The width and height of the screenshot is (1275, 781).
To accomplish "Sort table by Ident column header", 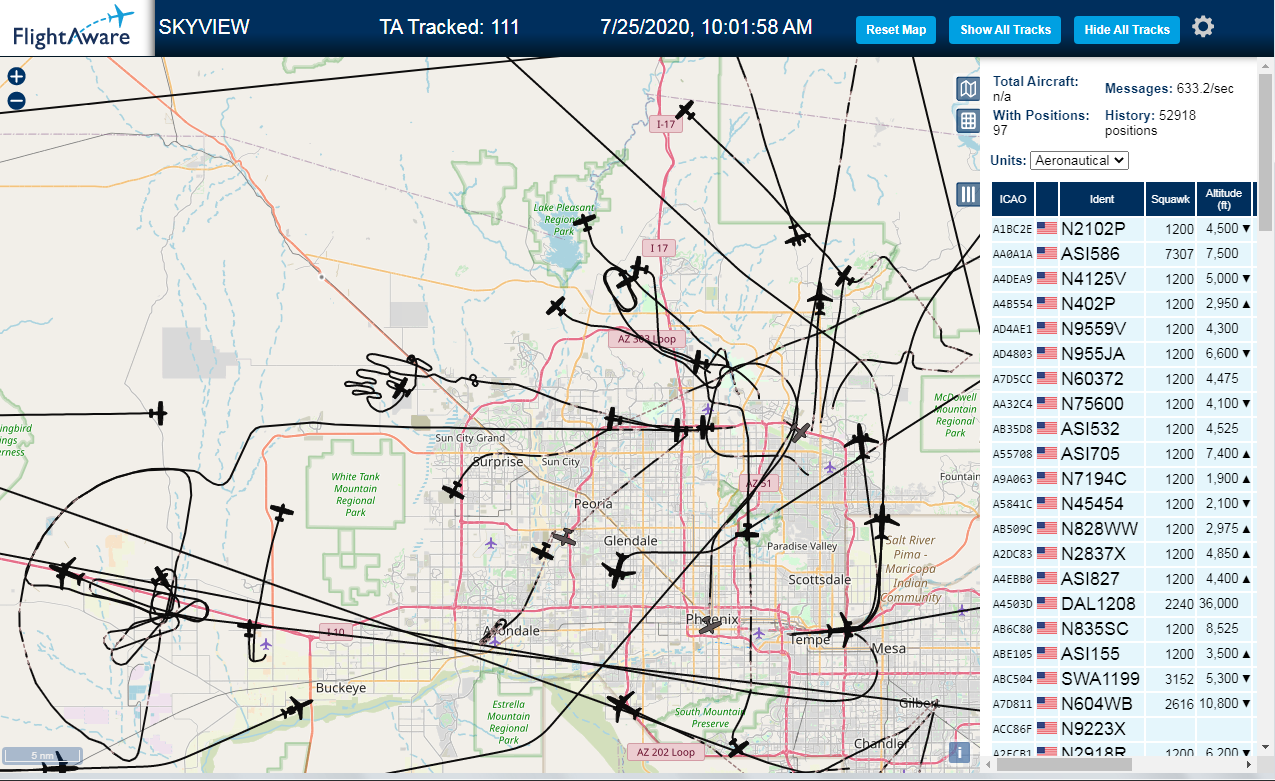I will (x=1101, y=199).
